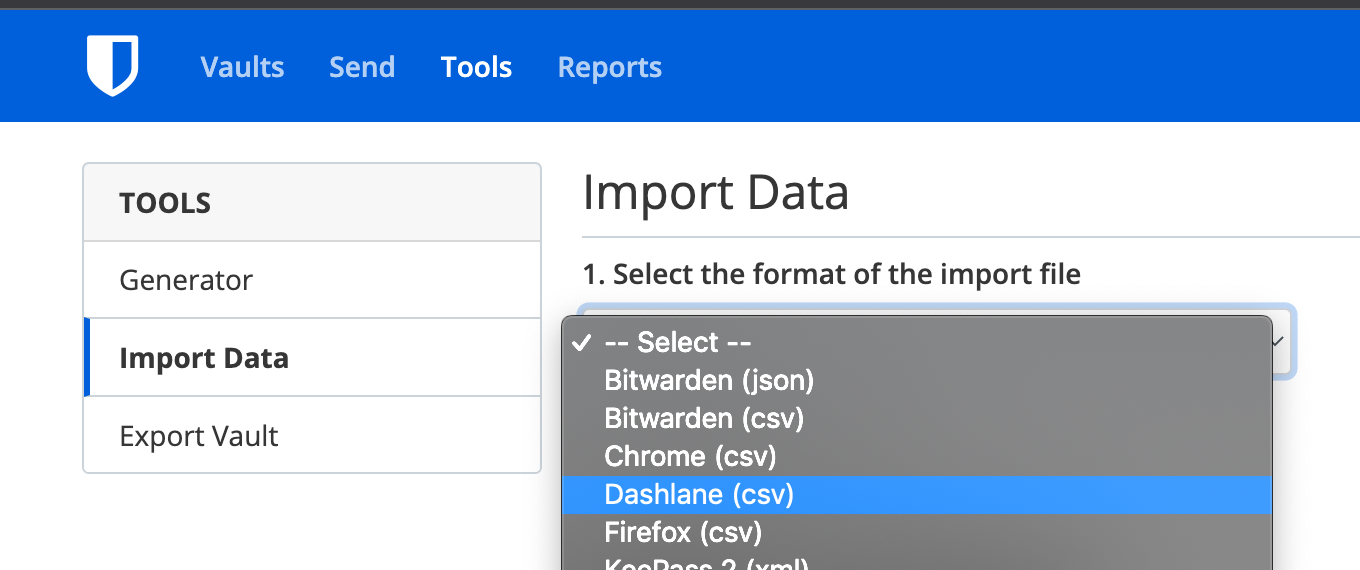1360x570 pixels.
Task: Click the Bitwarden shield logo
Action: pos(112,66)
